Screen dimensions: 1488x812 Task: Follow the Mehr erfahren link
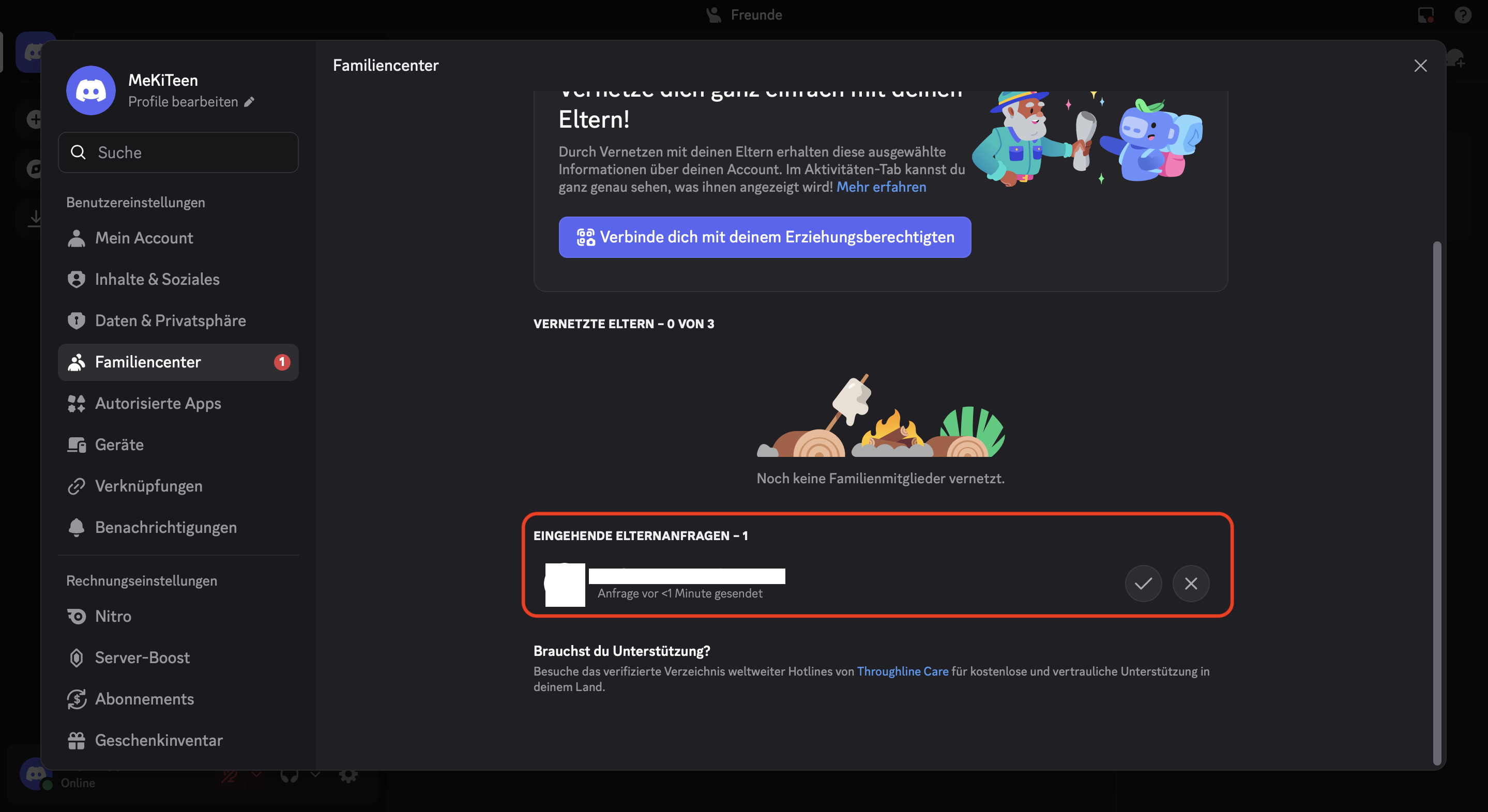point(881,187)
